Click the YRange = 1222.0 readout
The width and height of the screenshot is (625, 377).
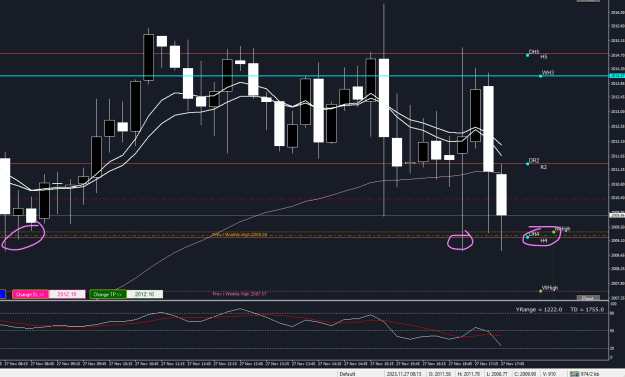(539, 309)
